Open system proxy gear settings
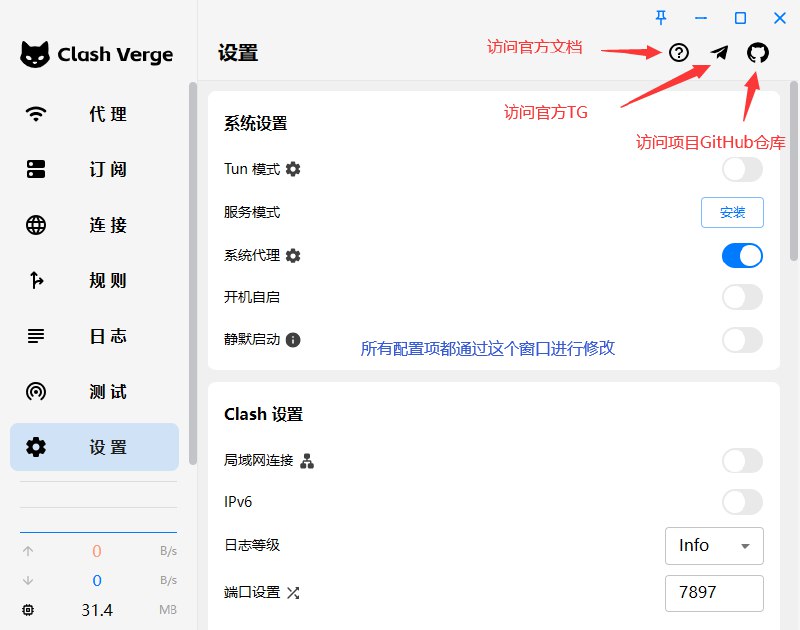Viewport: 800px width, 630px height. coord(293,256)
